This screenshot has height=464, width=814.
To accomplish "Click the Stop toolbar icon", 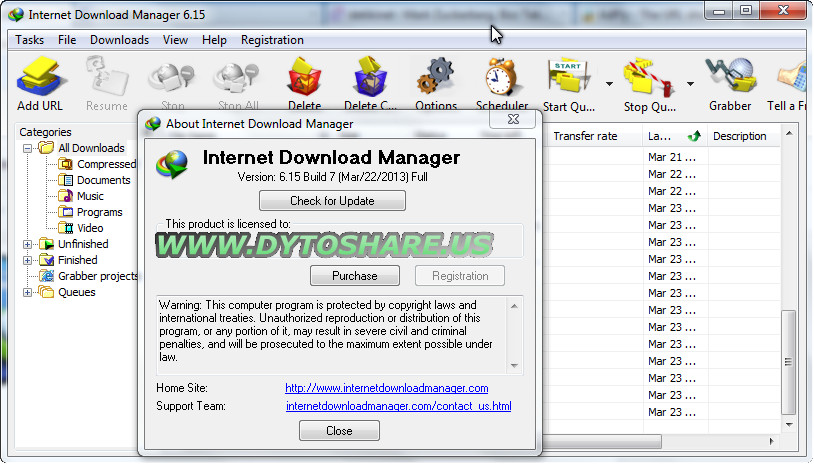I will click(171, 79).
